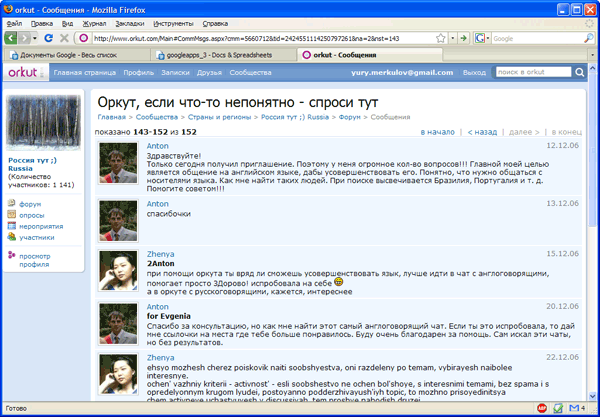Open Файл menu
The height and width of the screenshot is (417, 600).
click(14, 24)
